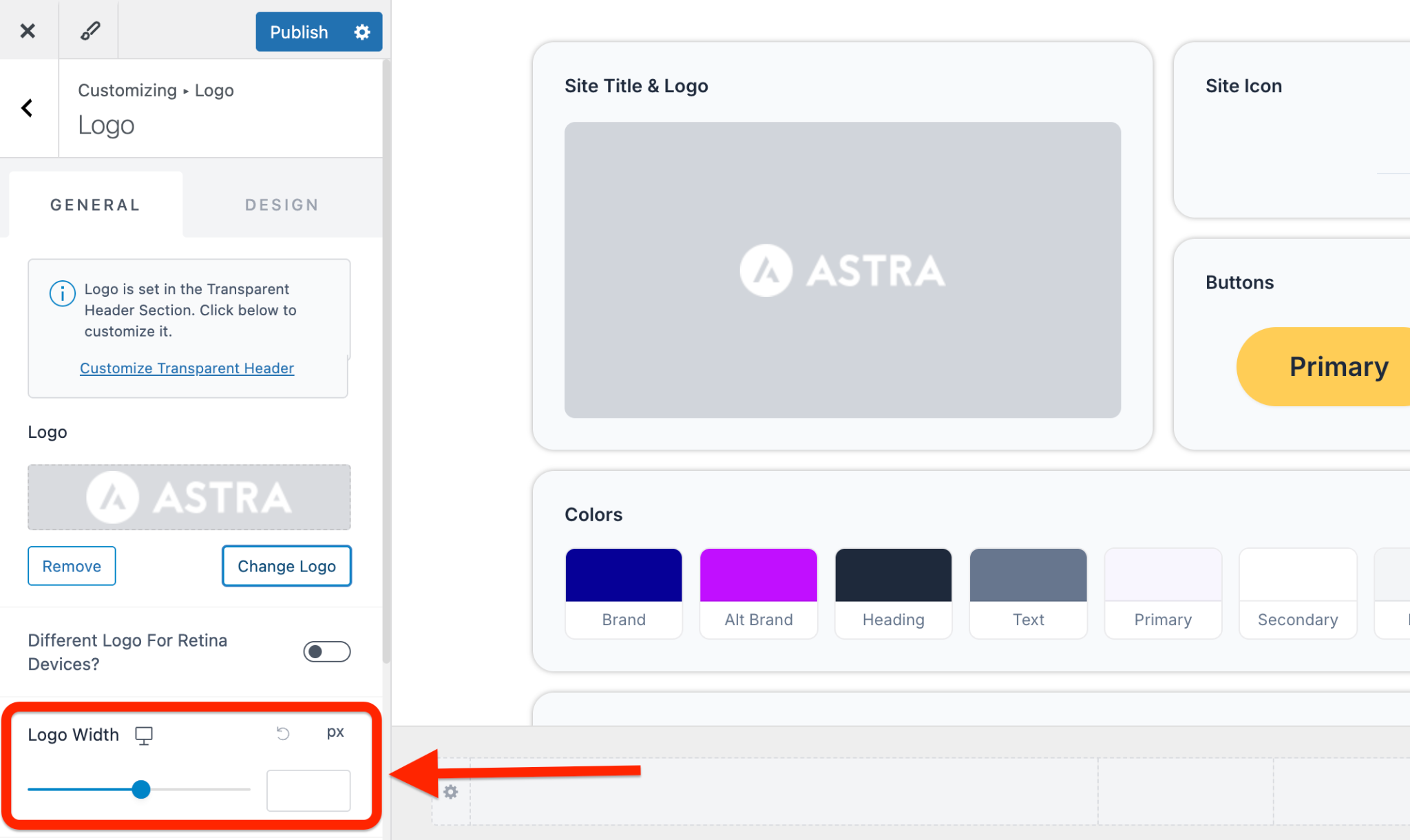Open publish settings gear icon
Image resolution: width=1410 pixels, height=840 pixels.
coord(362,32)
